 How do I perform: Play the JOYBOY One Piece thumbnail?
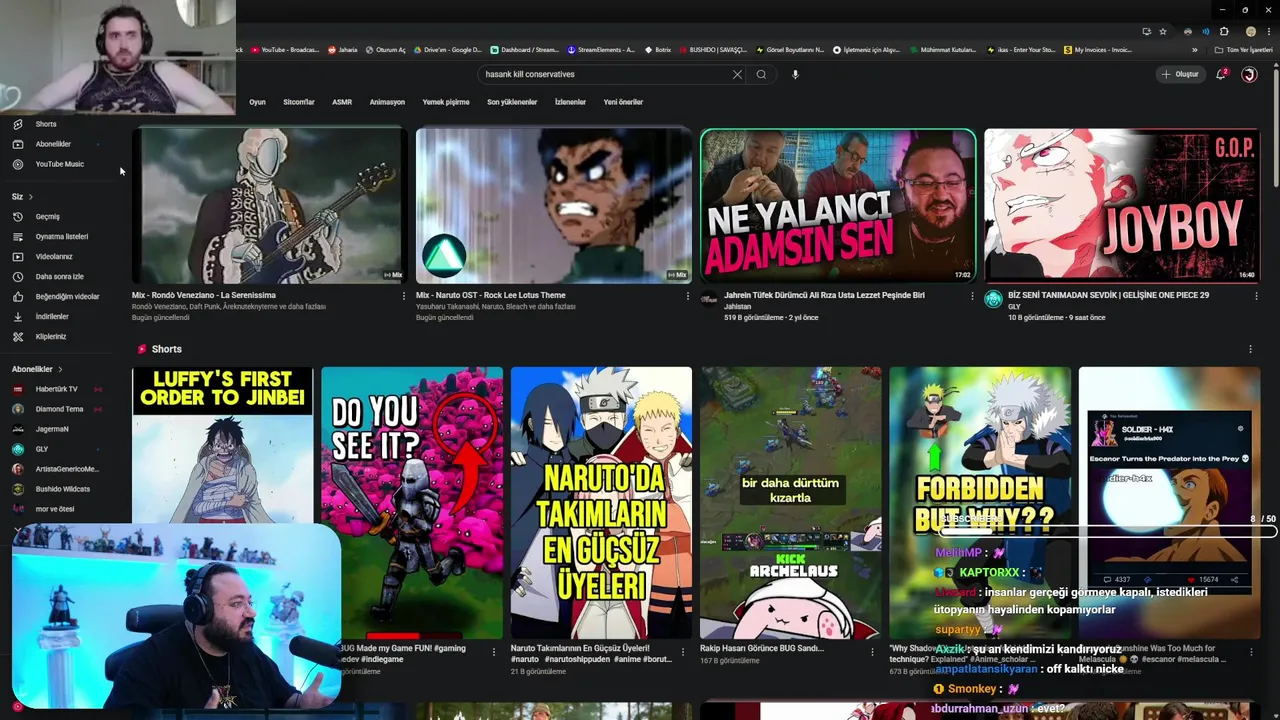pos(1122,205)
